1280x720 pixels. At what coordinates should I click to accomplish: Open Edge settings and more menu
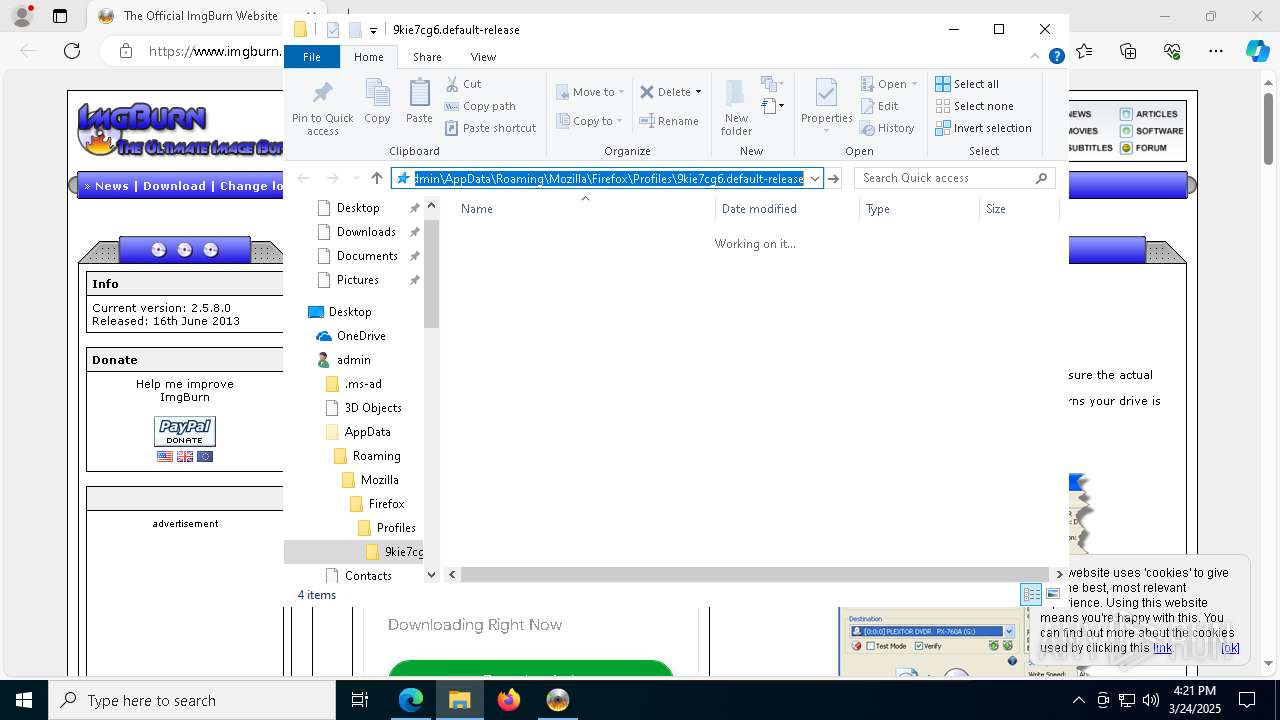point(1216,51)
